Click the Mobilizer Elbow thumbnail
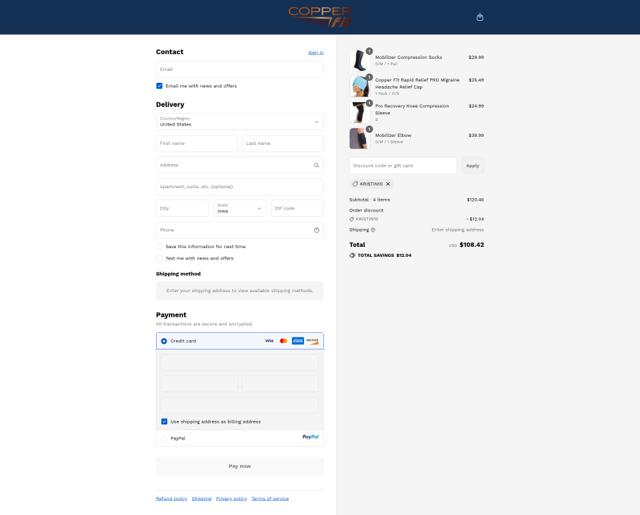 pyautogui.click(x=360, y=138)
